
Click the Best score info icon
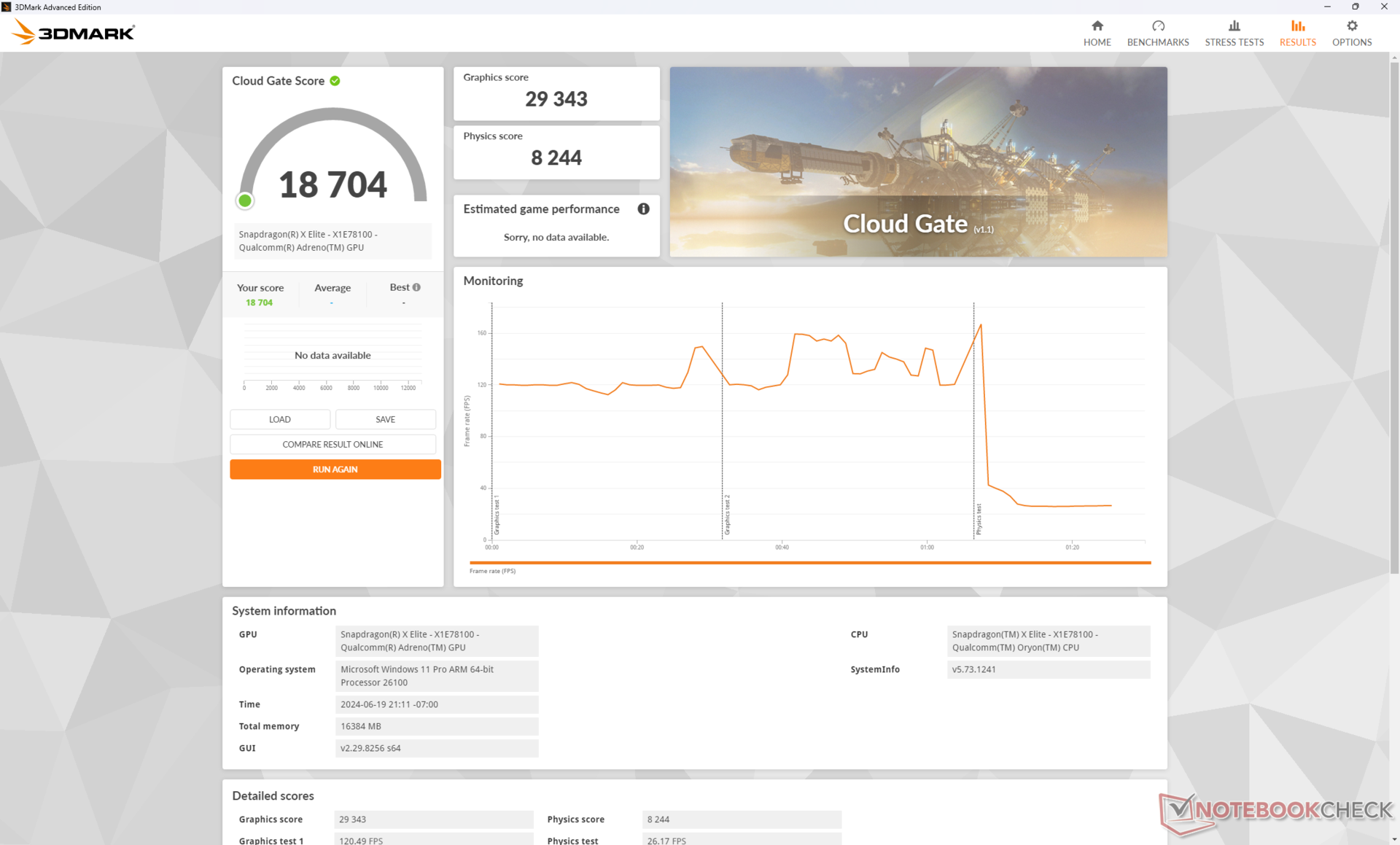(x=416, y=287)
